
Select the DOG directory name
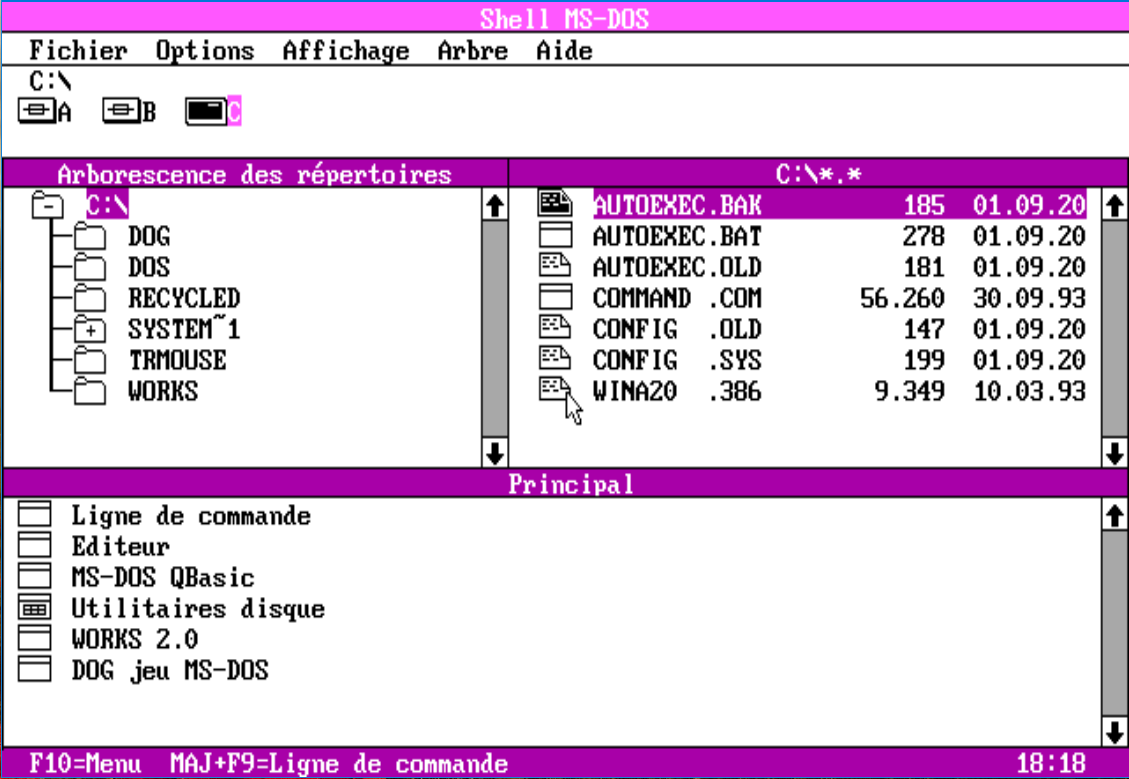coord(149,236)
